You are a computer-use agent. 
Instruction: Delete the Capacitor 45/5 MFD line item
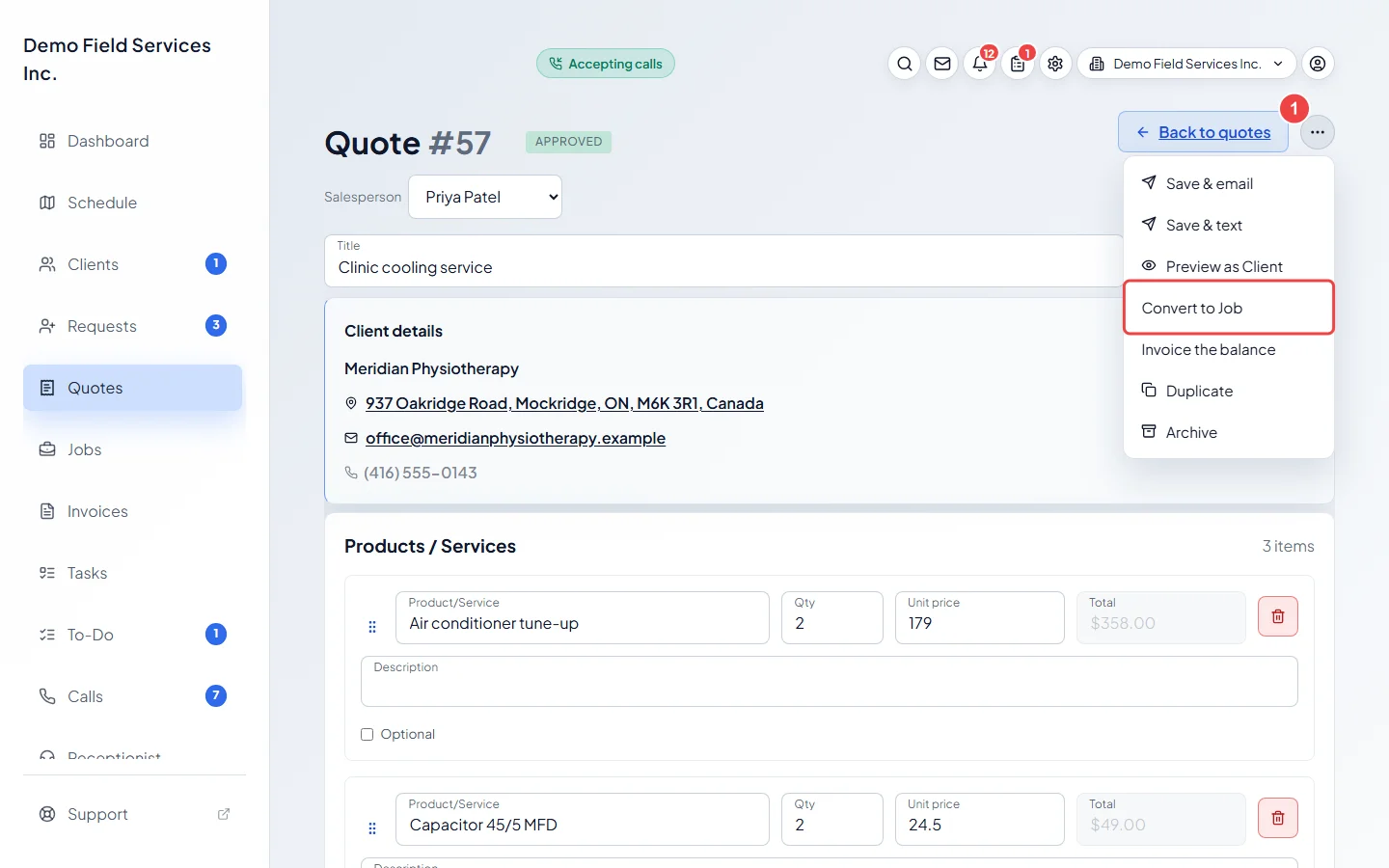(1278, 818)
